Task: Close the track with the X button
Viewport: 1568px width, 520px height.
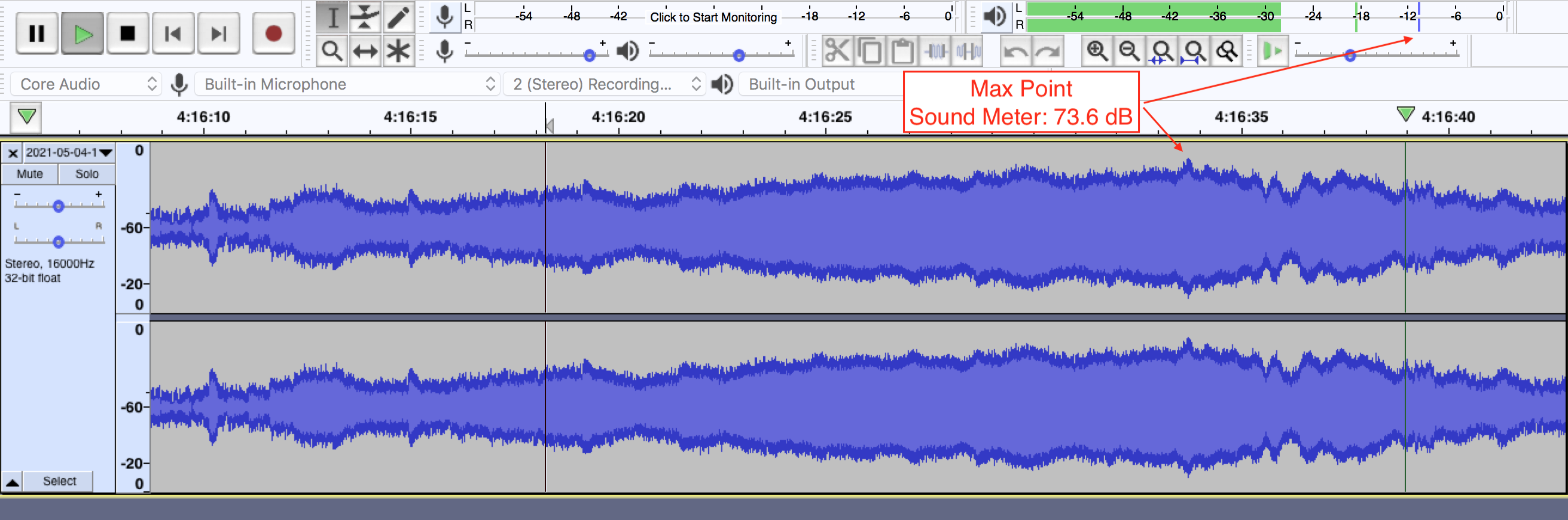Action: tap(13, 152)
